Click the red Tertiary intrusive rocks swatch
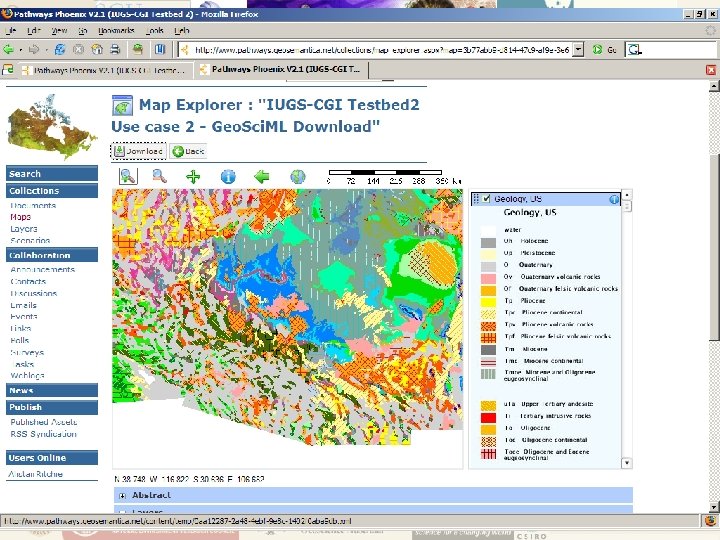This screenshot has width=720, height=540. pos(487,416)
